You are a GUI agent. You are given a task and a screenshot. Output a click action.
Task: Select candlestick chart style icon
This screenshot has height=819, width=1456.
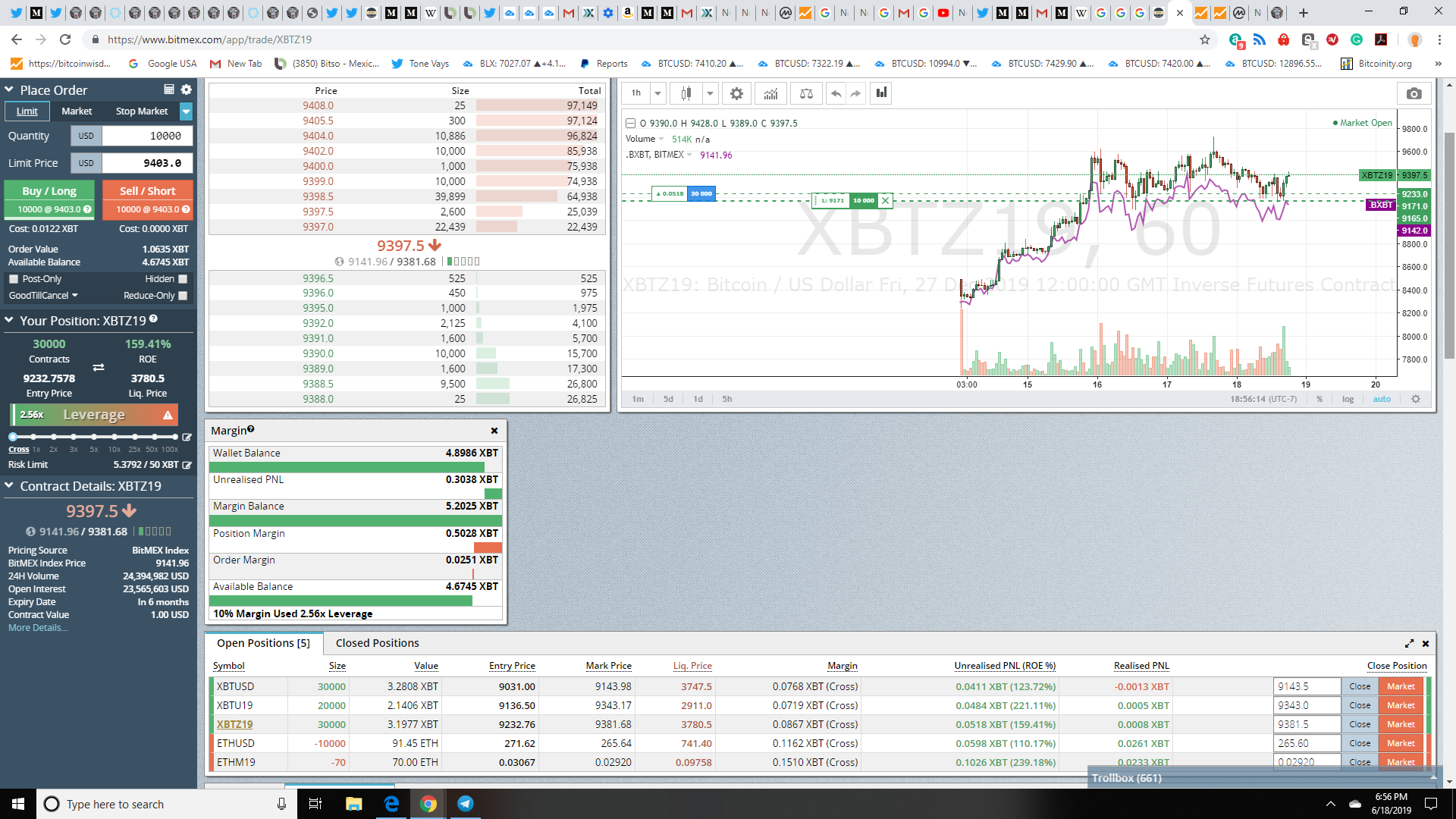pyautogui.click(x=686, y=93)
